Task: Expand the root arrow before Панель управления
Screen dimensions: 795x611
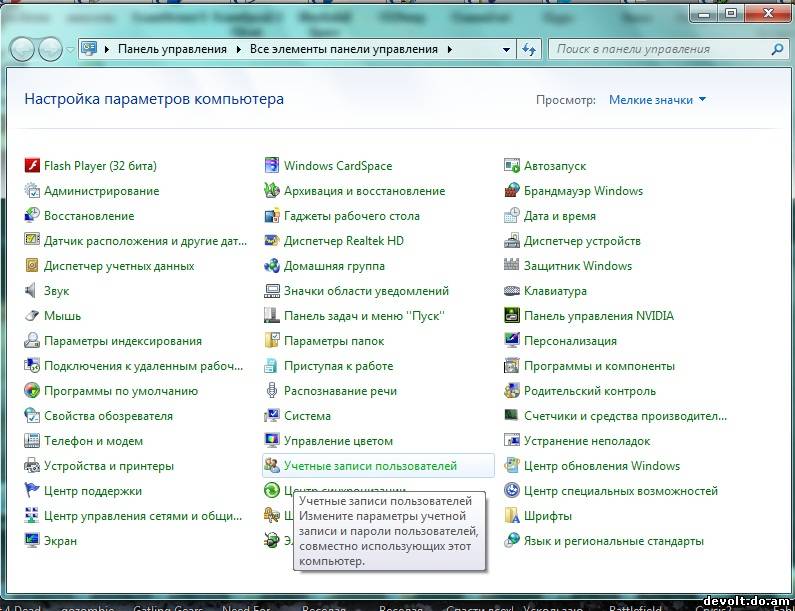Action: click(x=106, y=49)
